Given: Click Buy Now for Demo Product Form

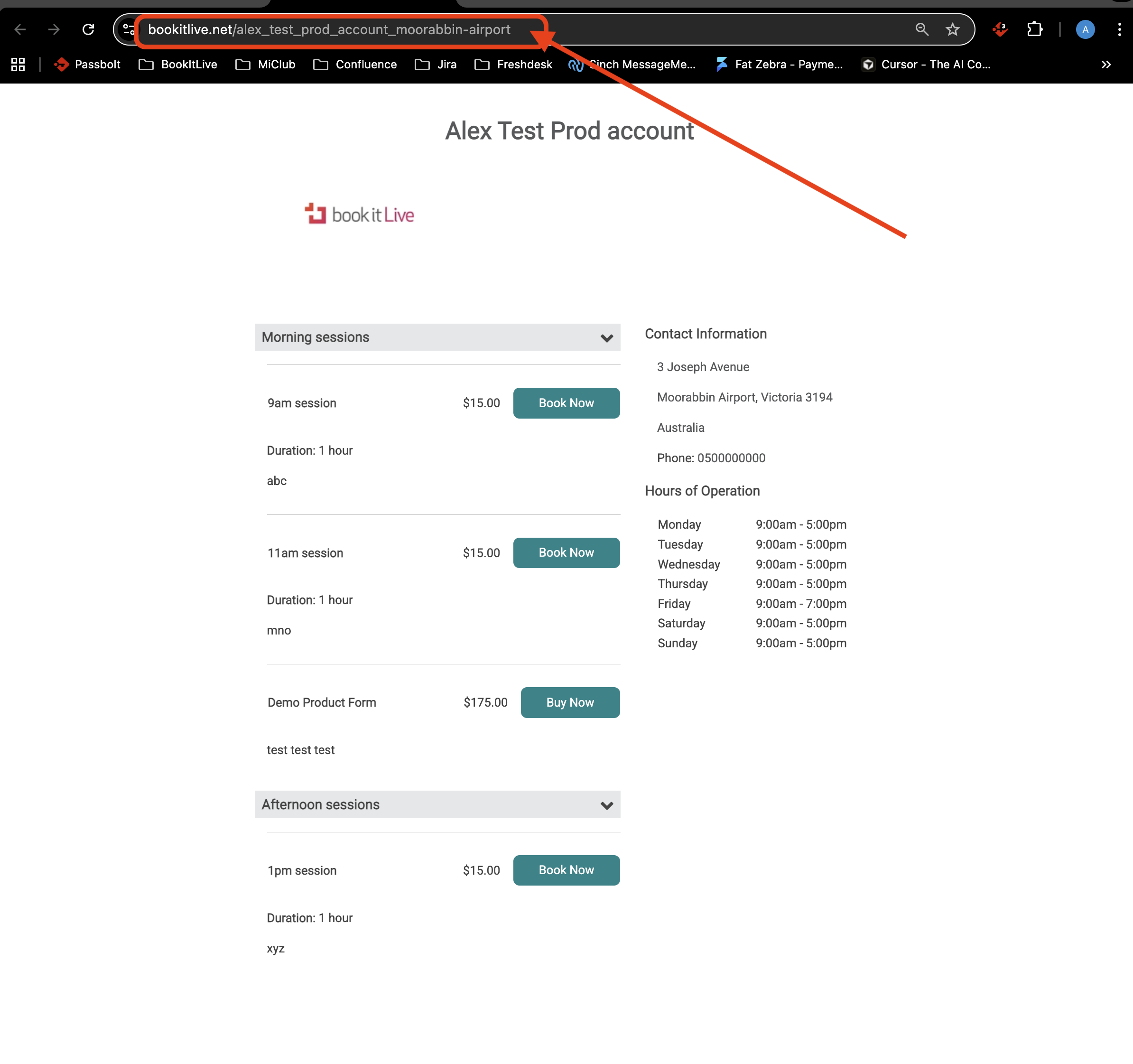Looking at the screenshot, I should click(570, 702).
